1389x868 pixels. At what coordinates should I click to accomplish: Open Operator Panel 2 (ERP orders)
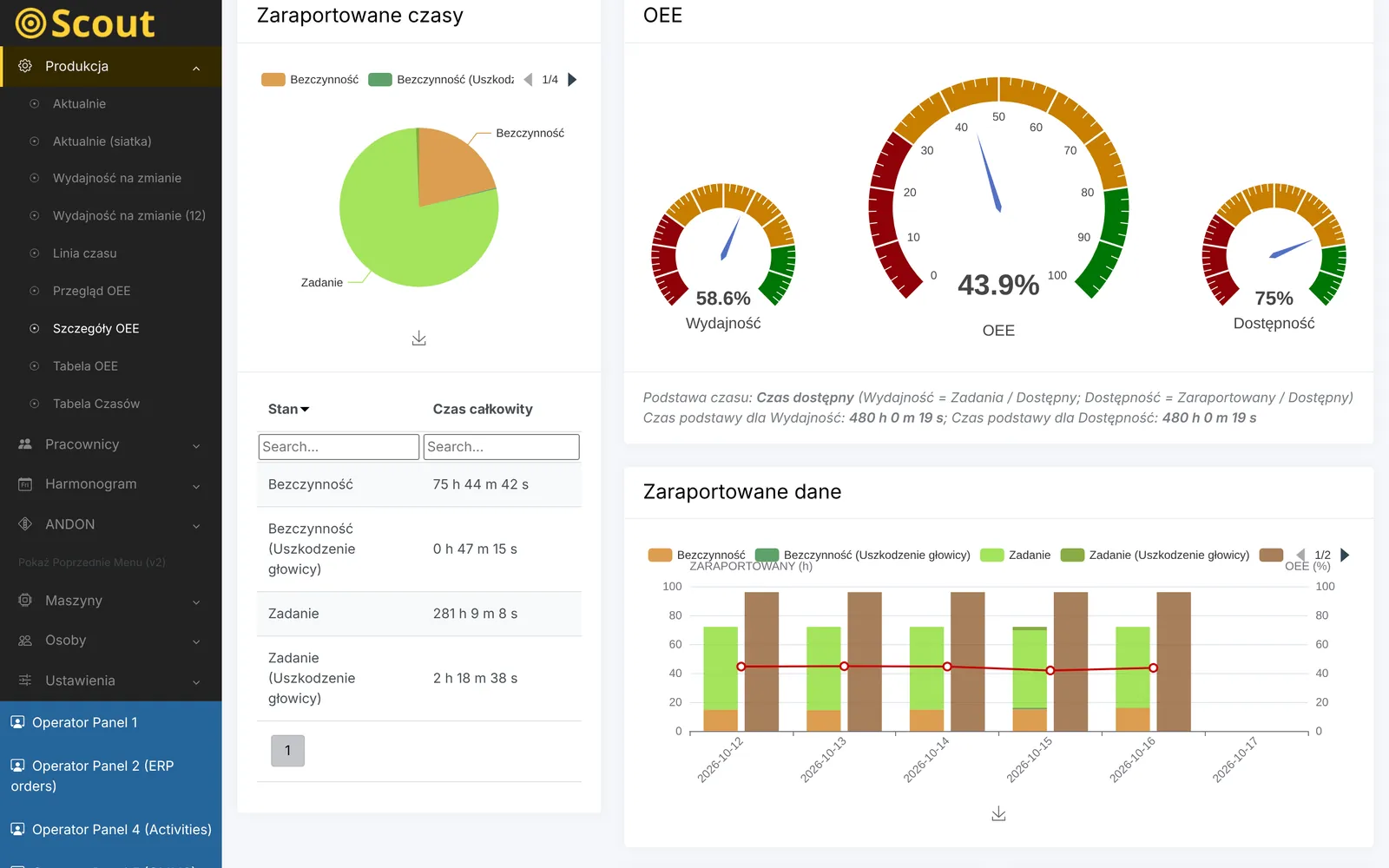coord(92,776)
